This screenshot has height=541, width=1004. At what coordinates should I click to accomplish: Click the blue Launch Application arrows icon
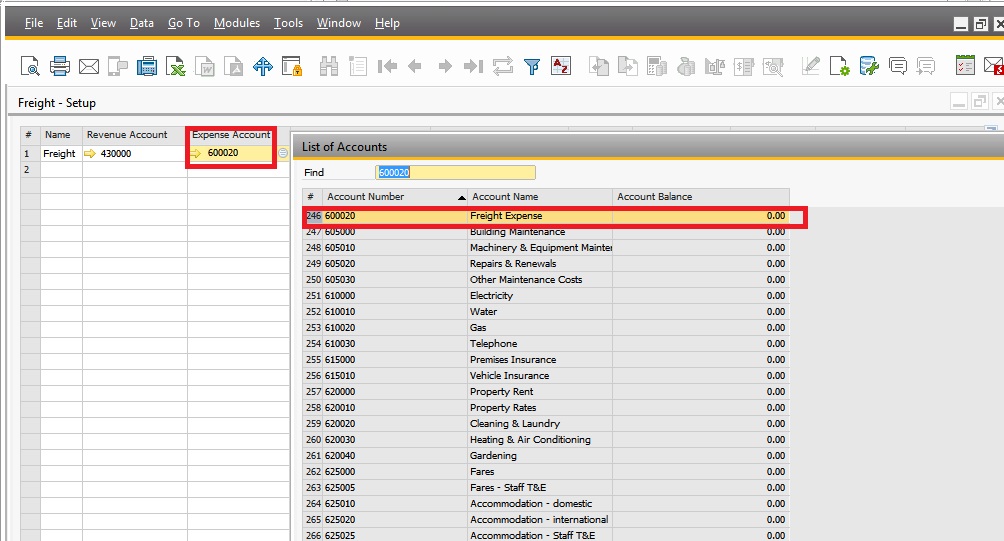(263, 66)
